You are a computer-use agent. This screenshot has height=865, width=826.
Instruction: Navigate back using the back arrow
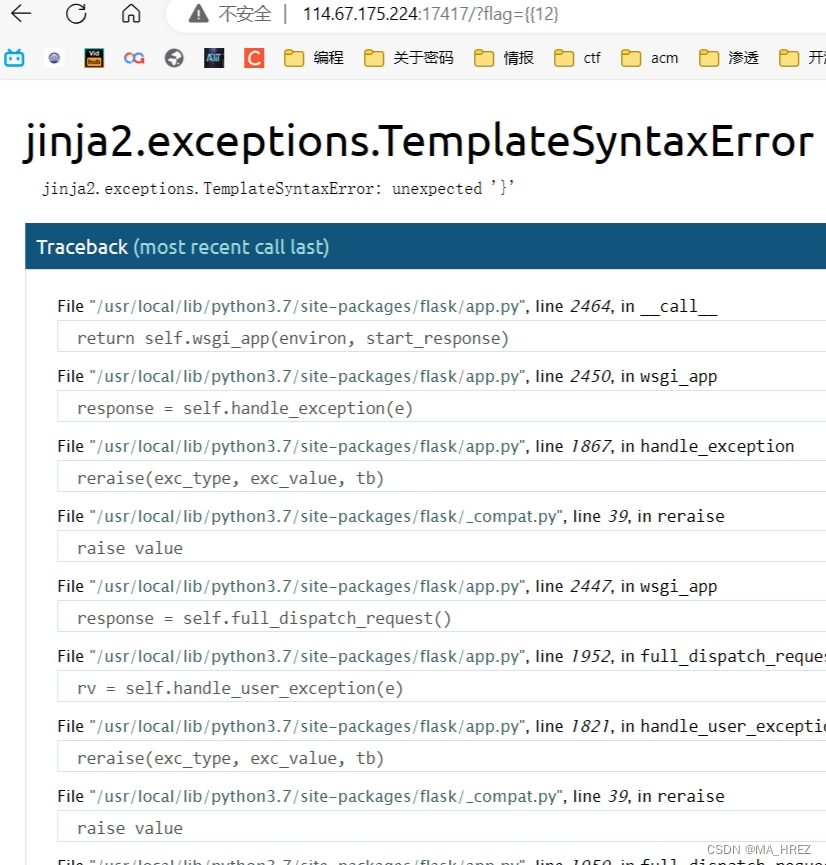coord(20,15)
